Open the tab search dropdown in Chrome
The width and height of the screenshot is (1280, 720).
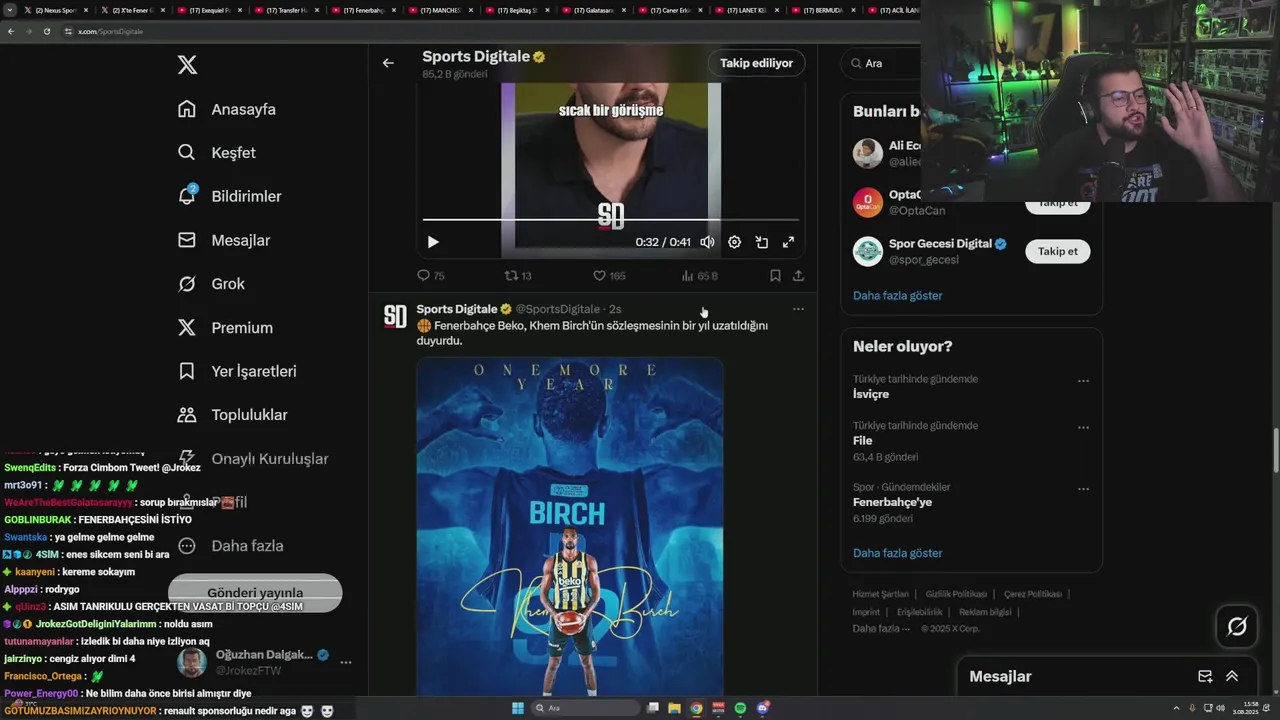point(9,10)
